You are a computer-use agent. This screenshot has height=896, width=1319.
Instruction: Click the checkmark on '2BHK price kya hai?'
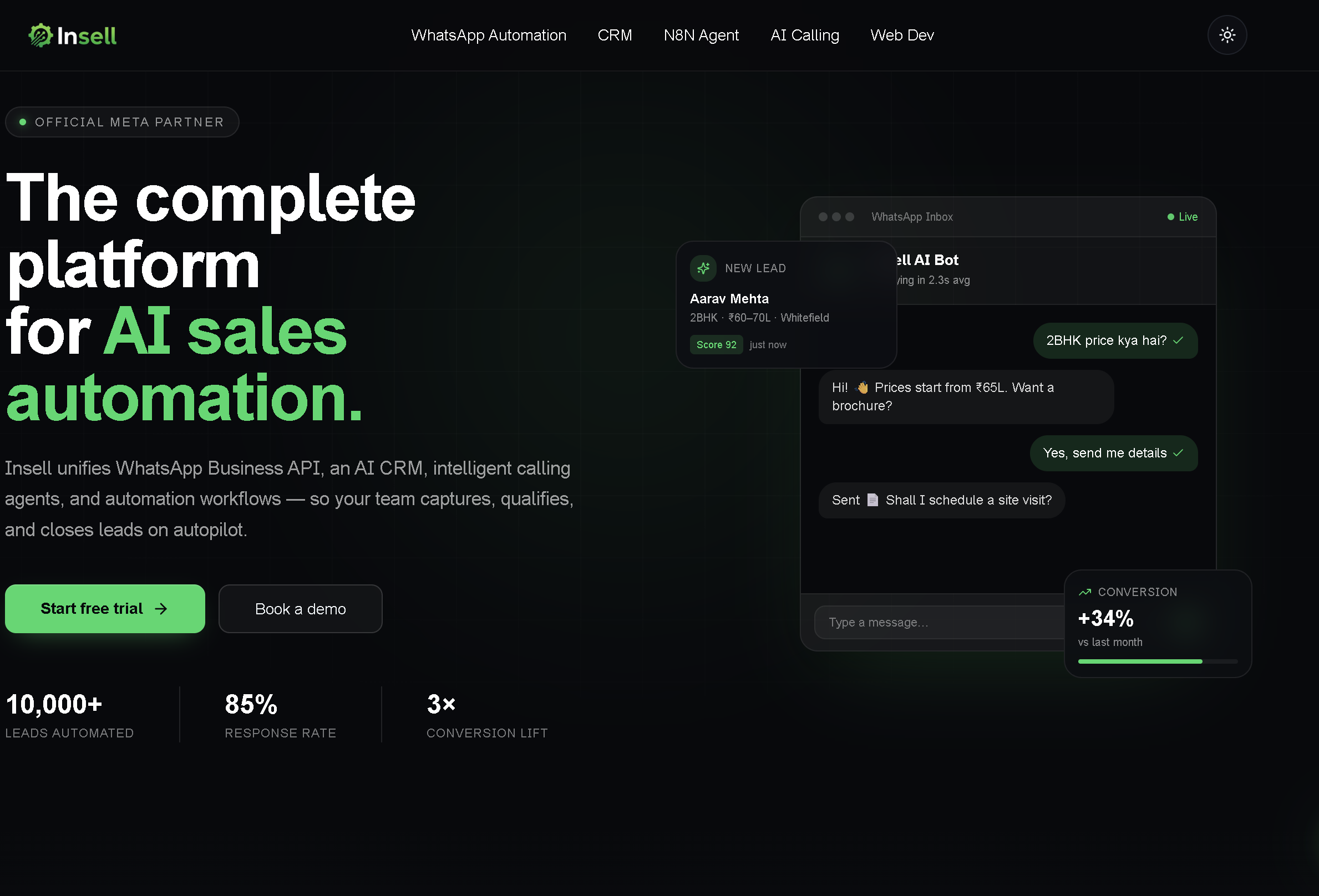[x=1178, y=340]
